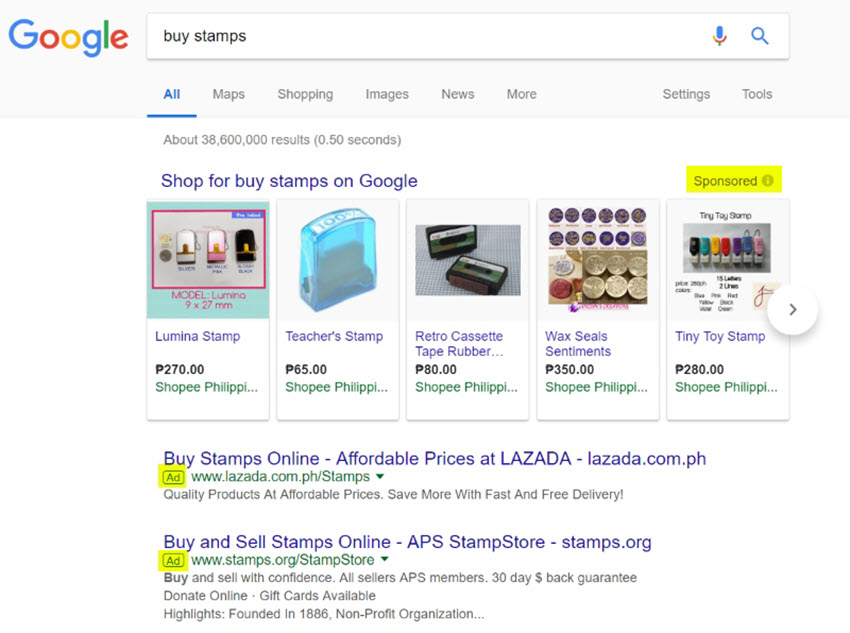Click Shopee Philippi... under the ₱350.00 price
850x633 pixels.
[x=596, y=387]
